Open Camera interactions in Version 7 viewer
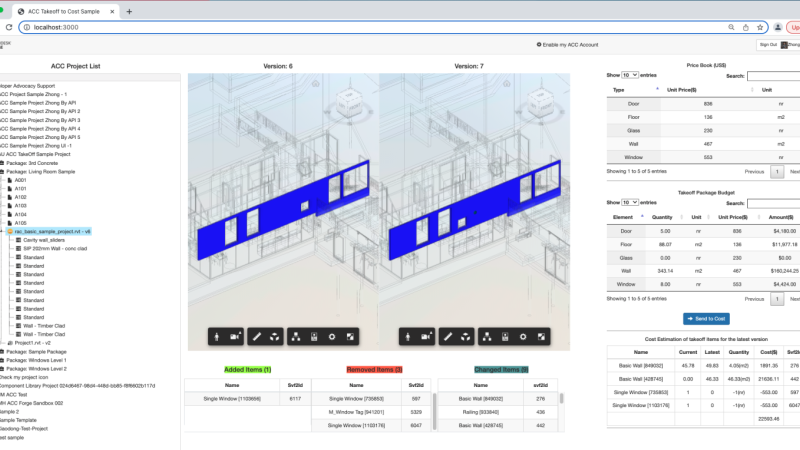This screenshot has width=800, height=450. (x=426, y=337)
